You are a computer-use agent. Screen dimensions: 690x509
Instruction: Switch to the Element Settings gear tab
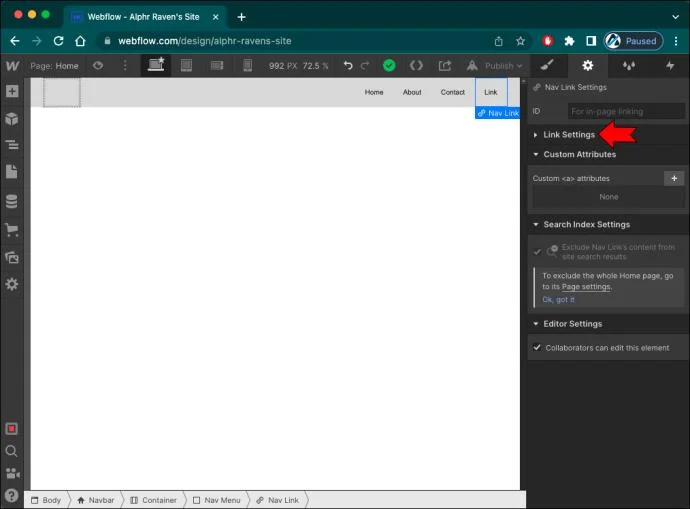(587, 66)
